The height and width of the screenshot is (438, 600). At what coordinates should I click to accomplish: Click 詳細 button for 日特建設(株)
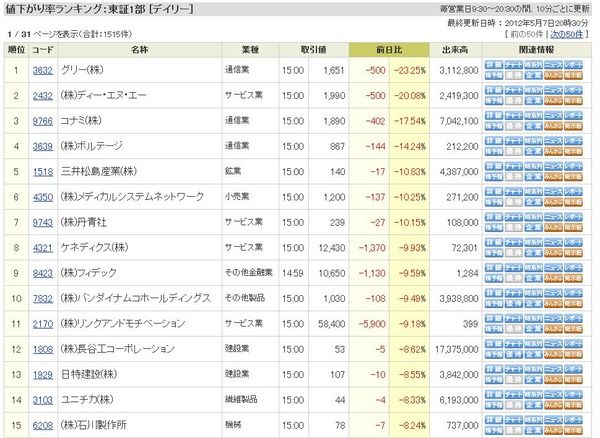[494, 370]
